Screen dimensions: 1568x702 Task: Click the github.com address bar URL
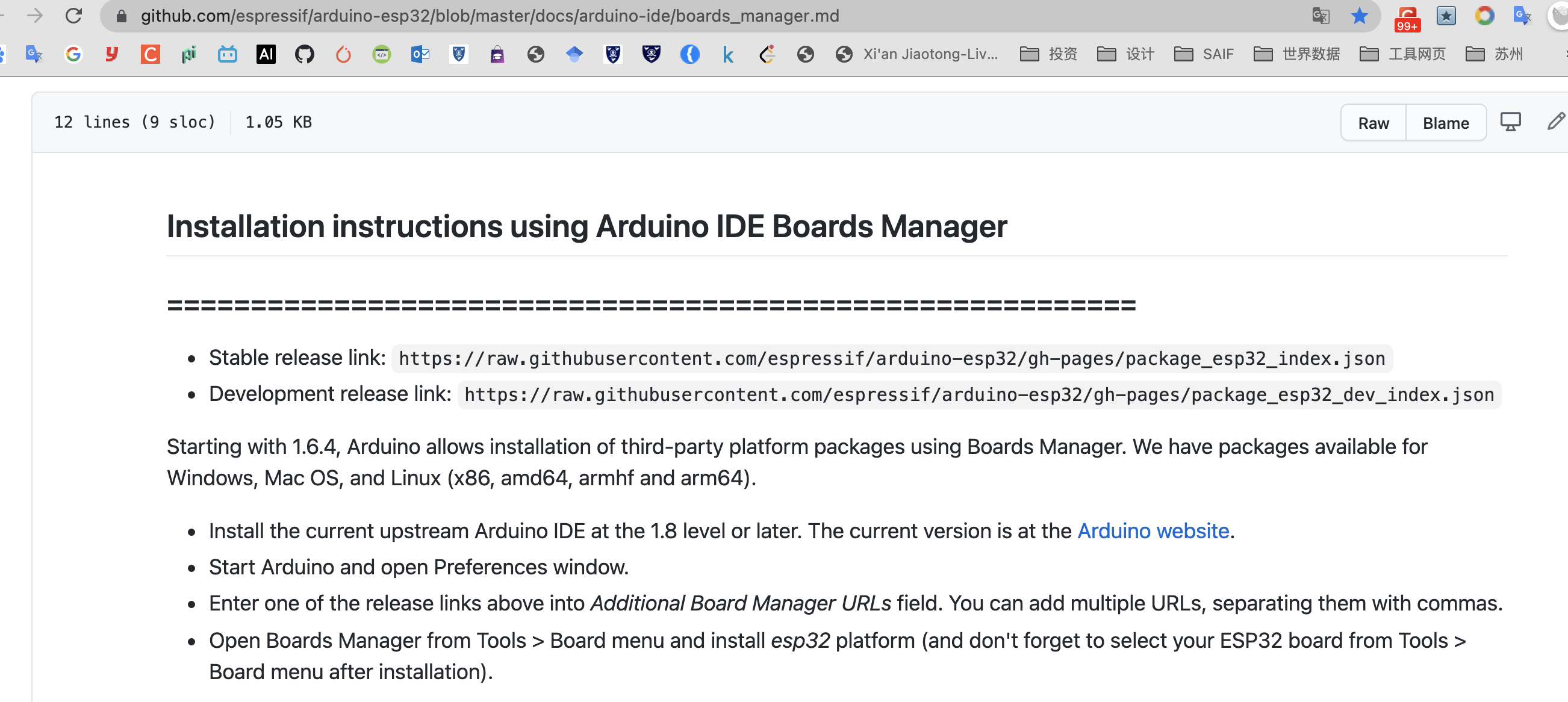[x=490, y=16]
